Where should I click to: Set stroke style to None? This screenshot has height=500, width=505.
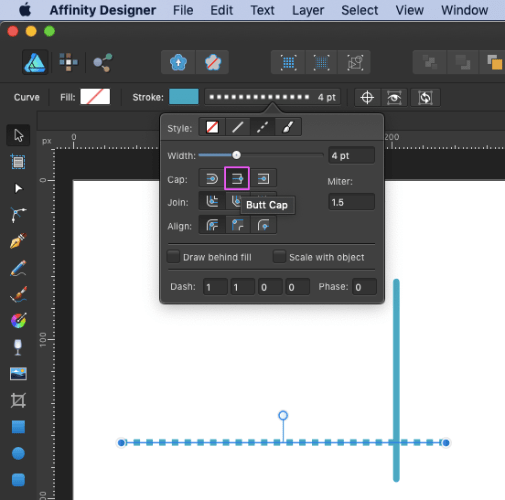click(x=212, y=127)
